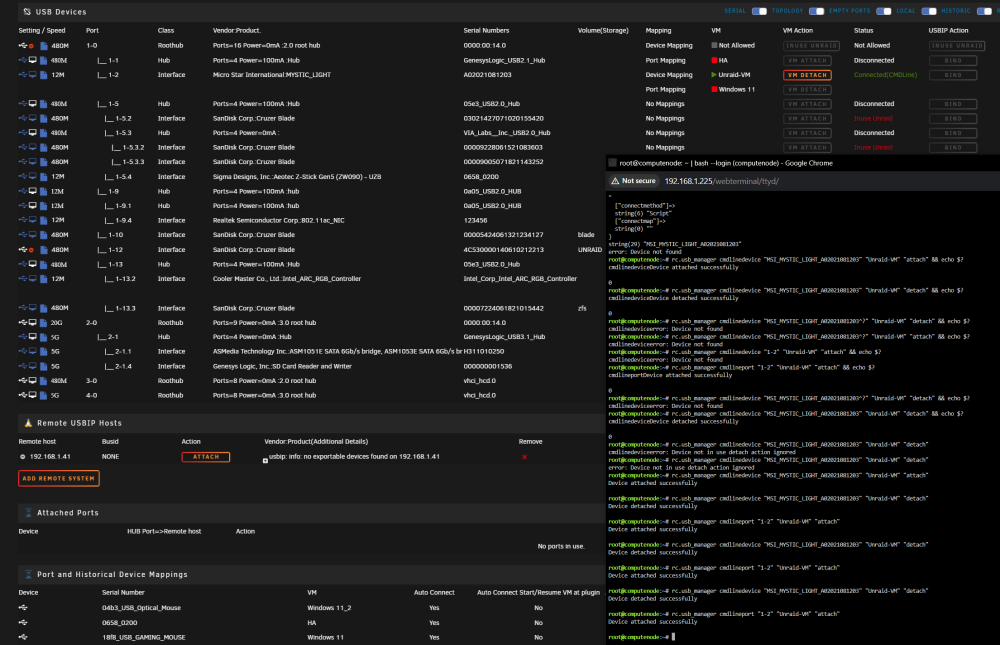Image resolution: width=1000 pixels, height=645 pixels.
Task: Expand the usbip info details for 192.168.1.41
Action: [265, 461]
